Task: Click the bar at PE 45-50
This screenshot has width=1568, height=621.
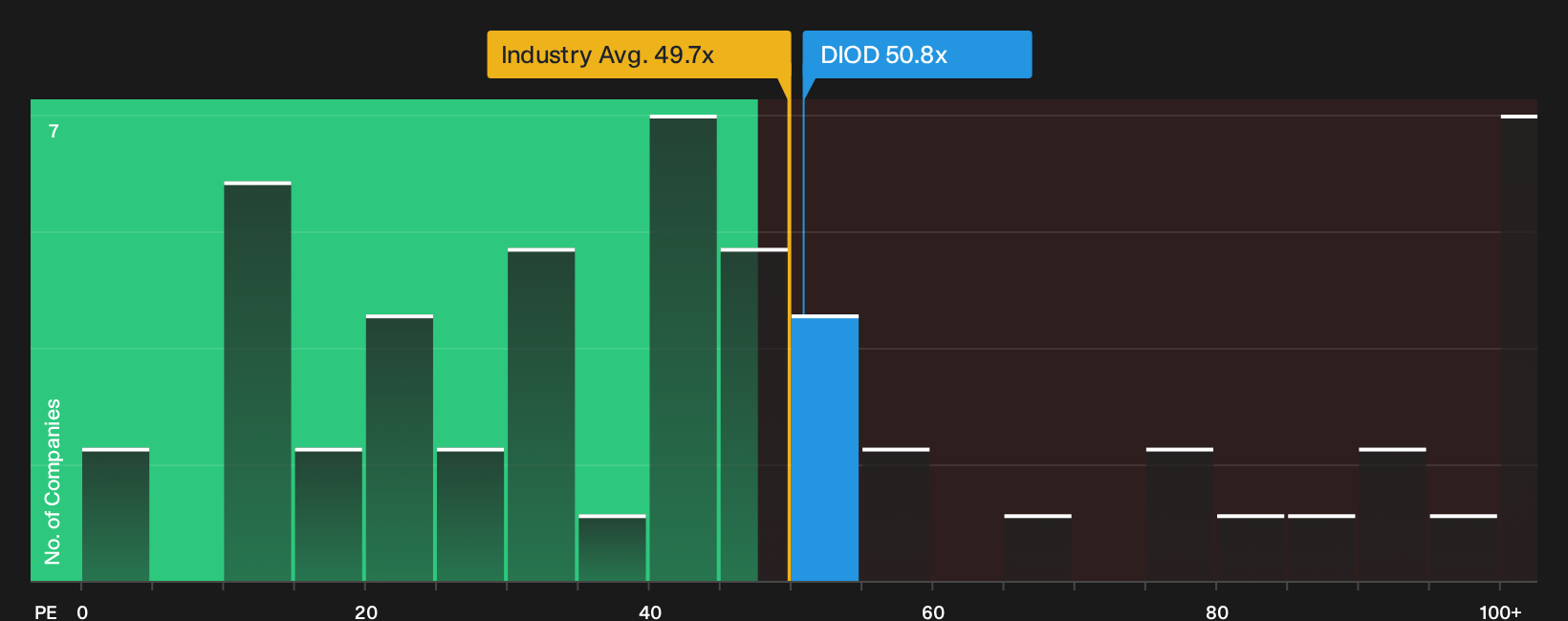Action: pos(754,415)
